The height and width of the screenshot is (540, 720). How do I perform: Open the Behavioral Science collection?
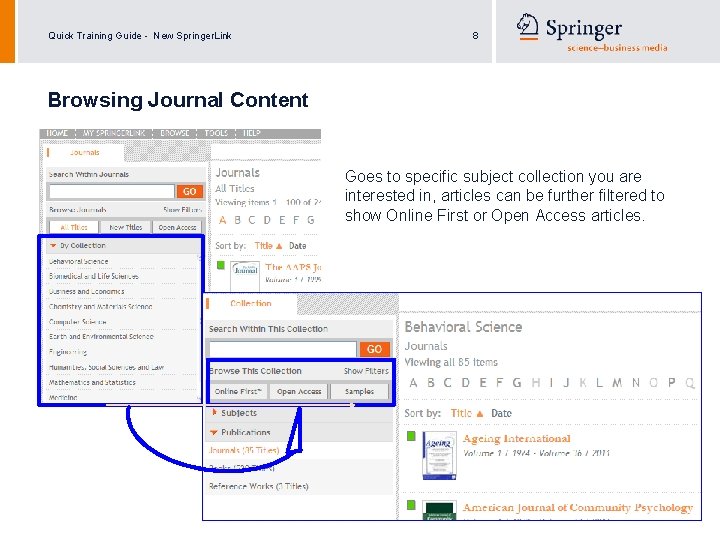pos(79,261)
